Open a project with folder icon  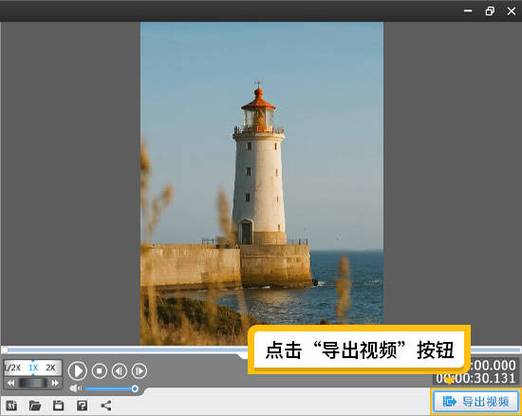click(35, 405)
